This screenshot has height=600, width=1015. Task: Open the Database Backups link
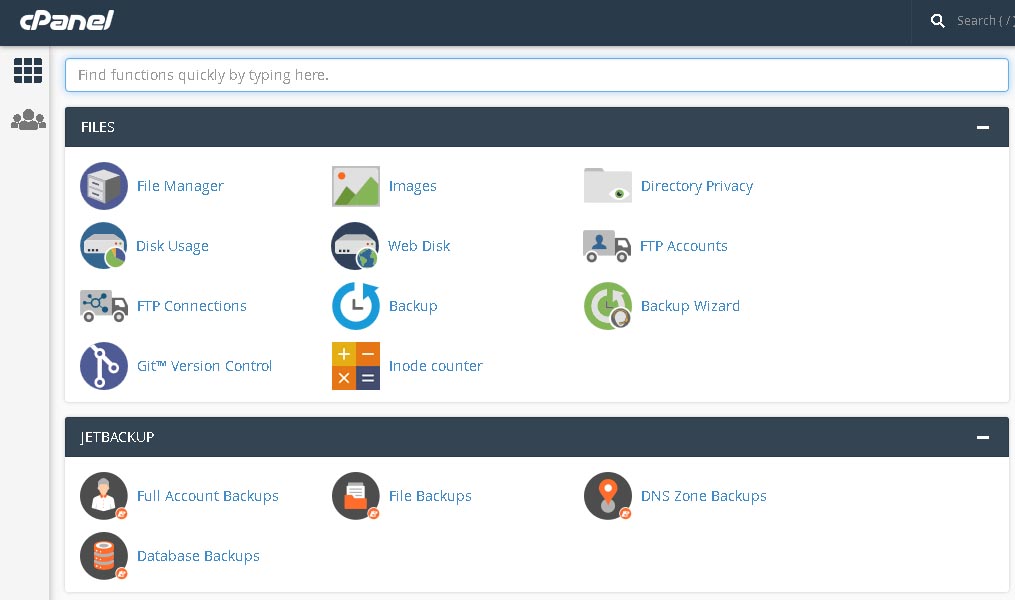(198, 557)
